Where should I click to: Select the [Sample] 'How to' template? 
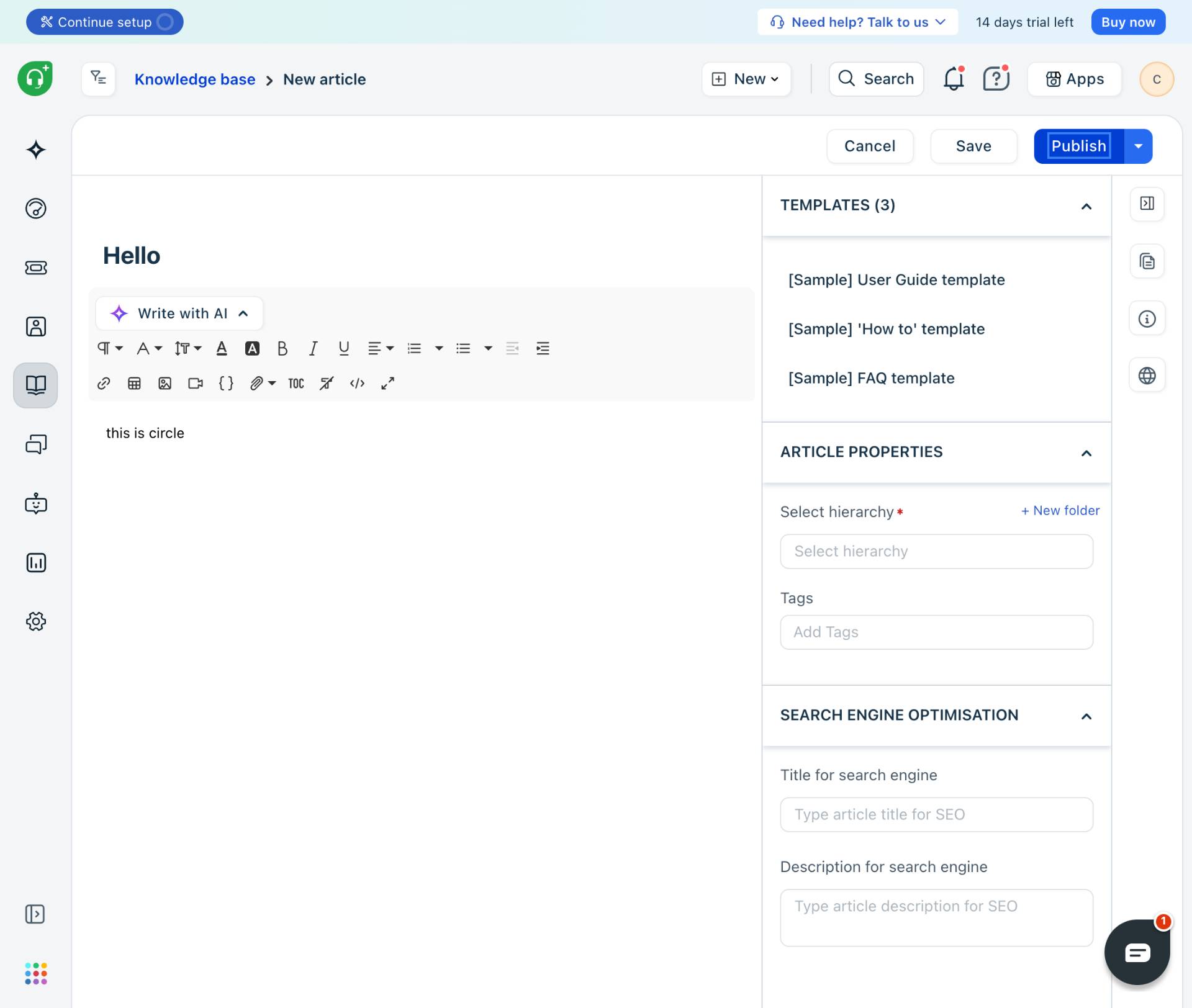(887, 329)
